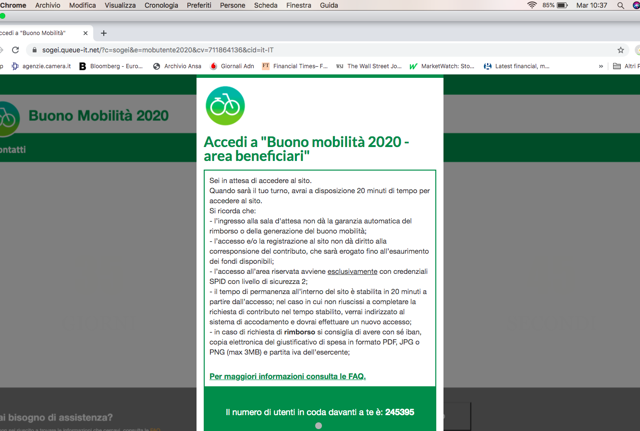Open the Visualizza menu
This screenshot has width=640, height=431.
(120, 5)
